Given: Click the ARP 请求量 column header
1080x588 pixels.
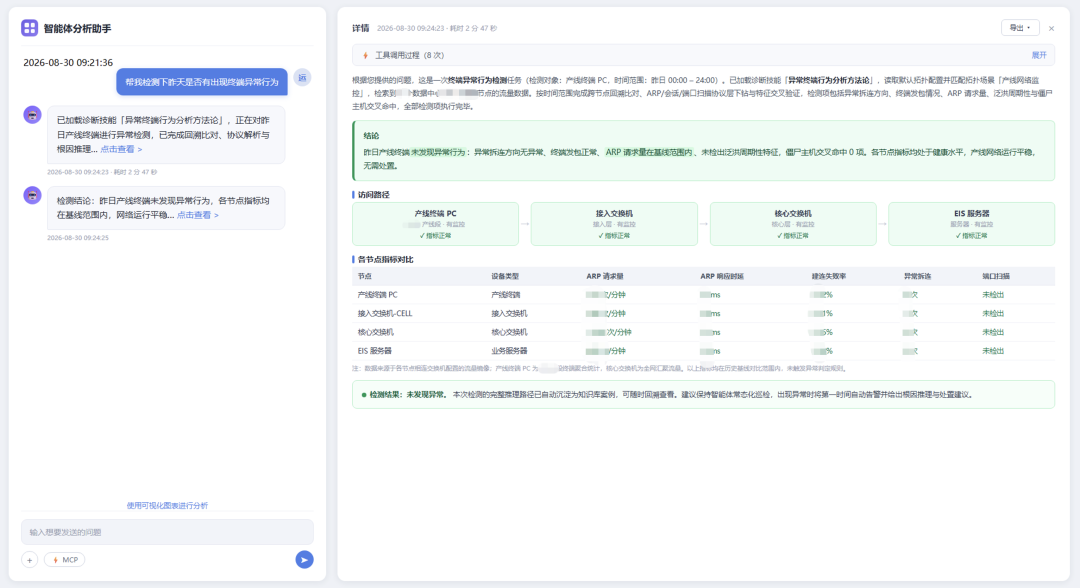Looking at the screenshot, I should click(605, 276).
